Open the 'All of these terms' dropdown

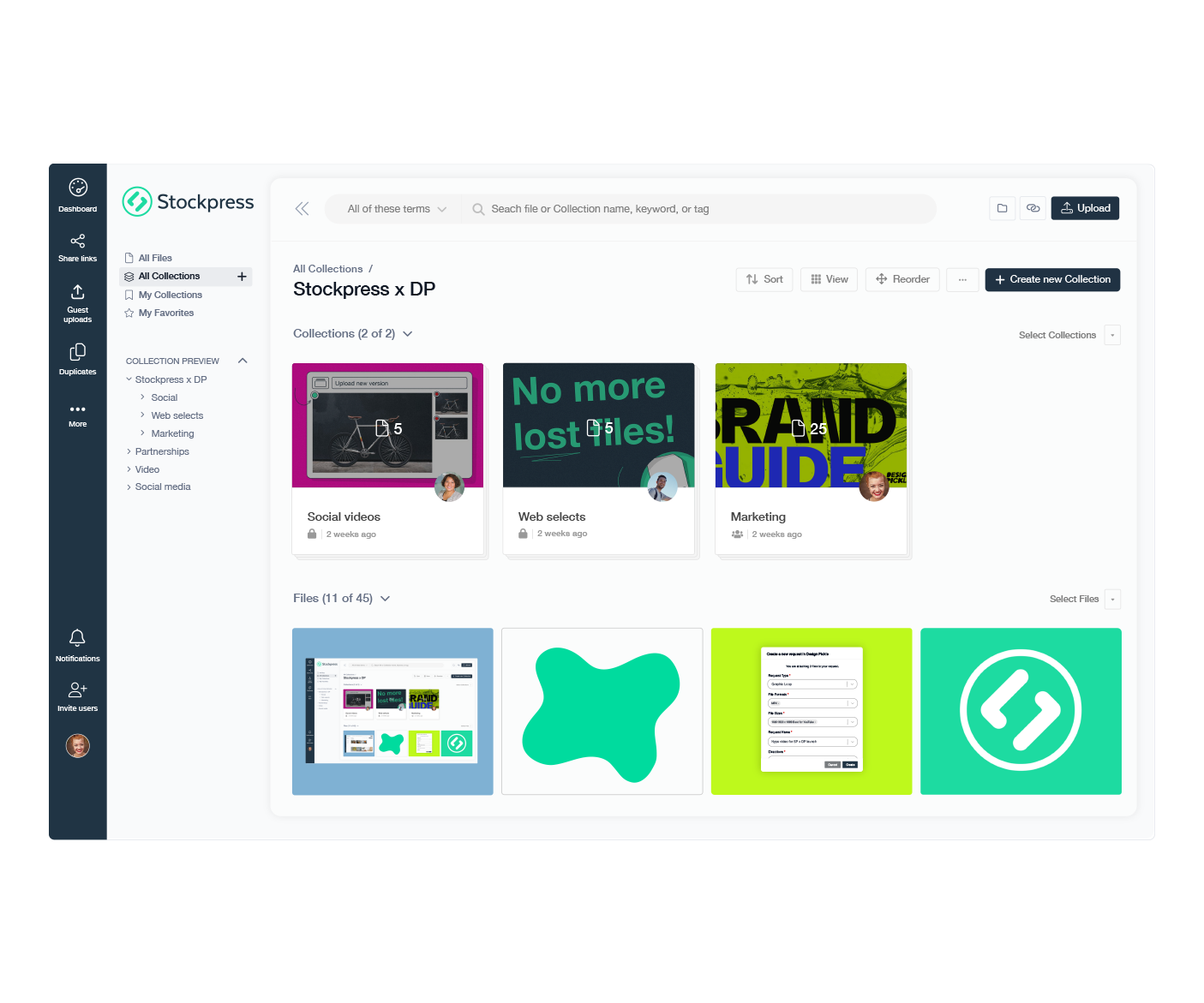pyautogui.click(x=397, y=209)
